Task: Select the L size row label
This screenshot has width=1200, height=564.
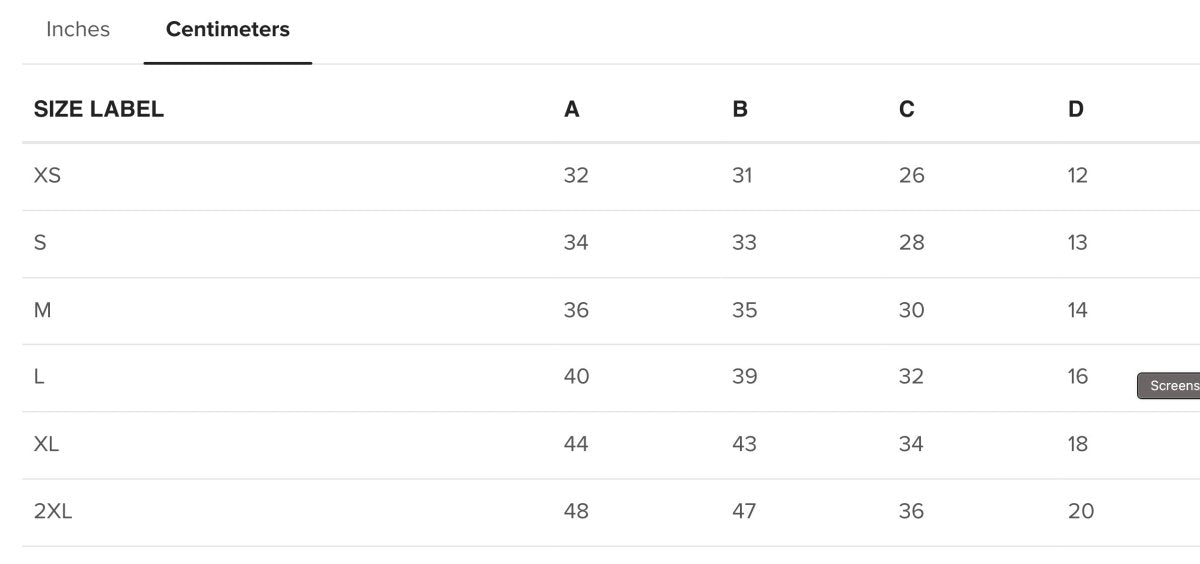Action: point(39,377)
